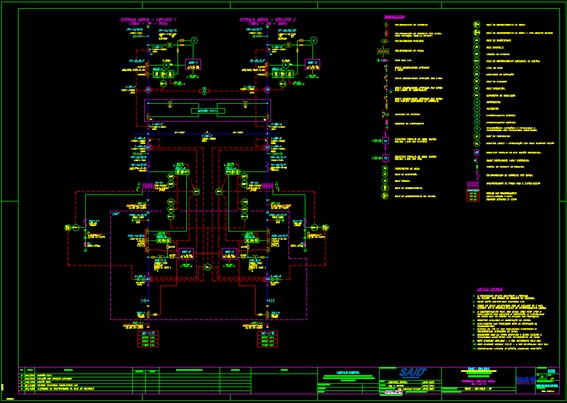Viewport: 567px width, 403px height.
Task: Select the red table symbol in the legend
Action: click(x=473, y=196)
